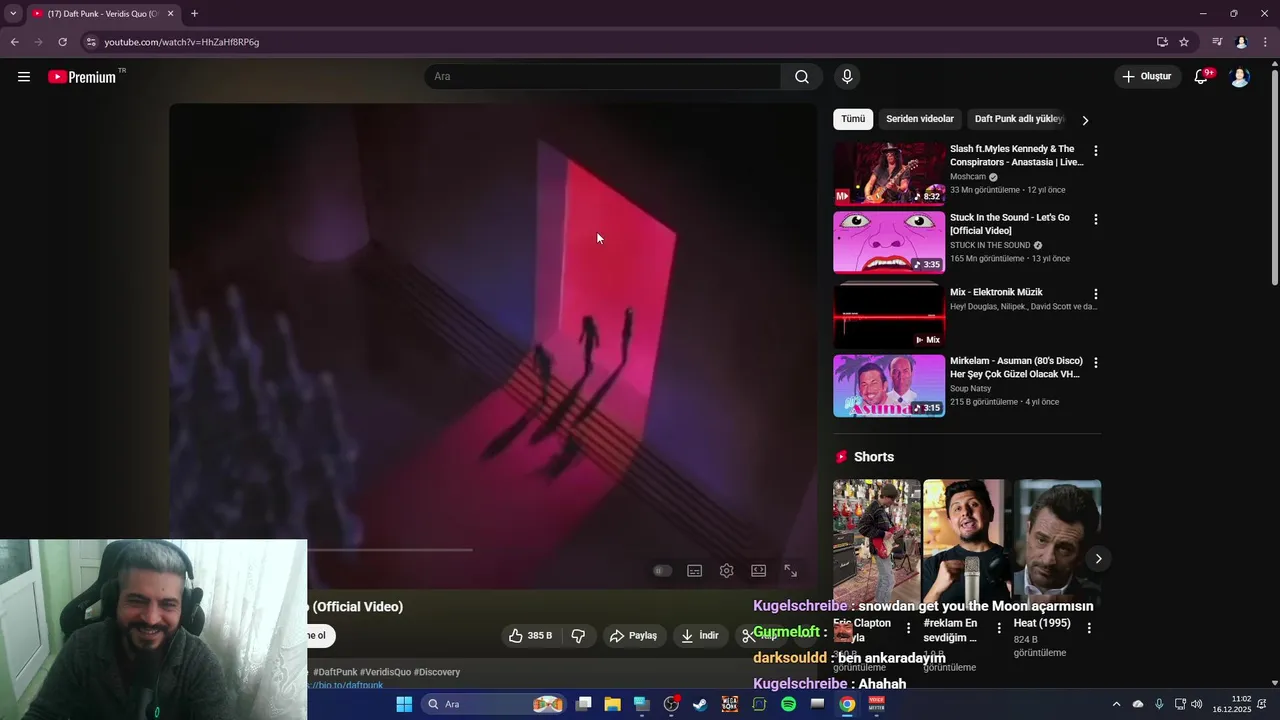Toggle subtitles on the video player
This screenshot has height=720, width=1280.
click(695, 571)
